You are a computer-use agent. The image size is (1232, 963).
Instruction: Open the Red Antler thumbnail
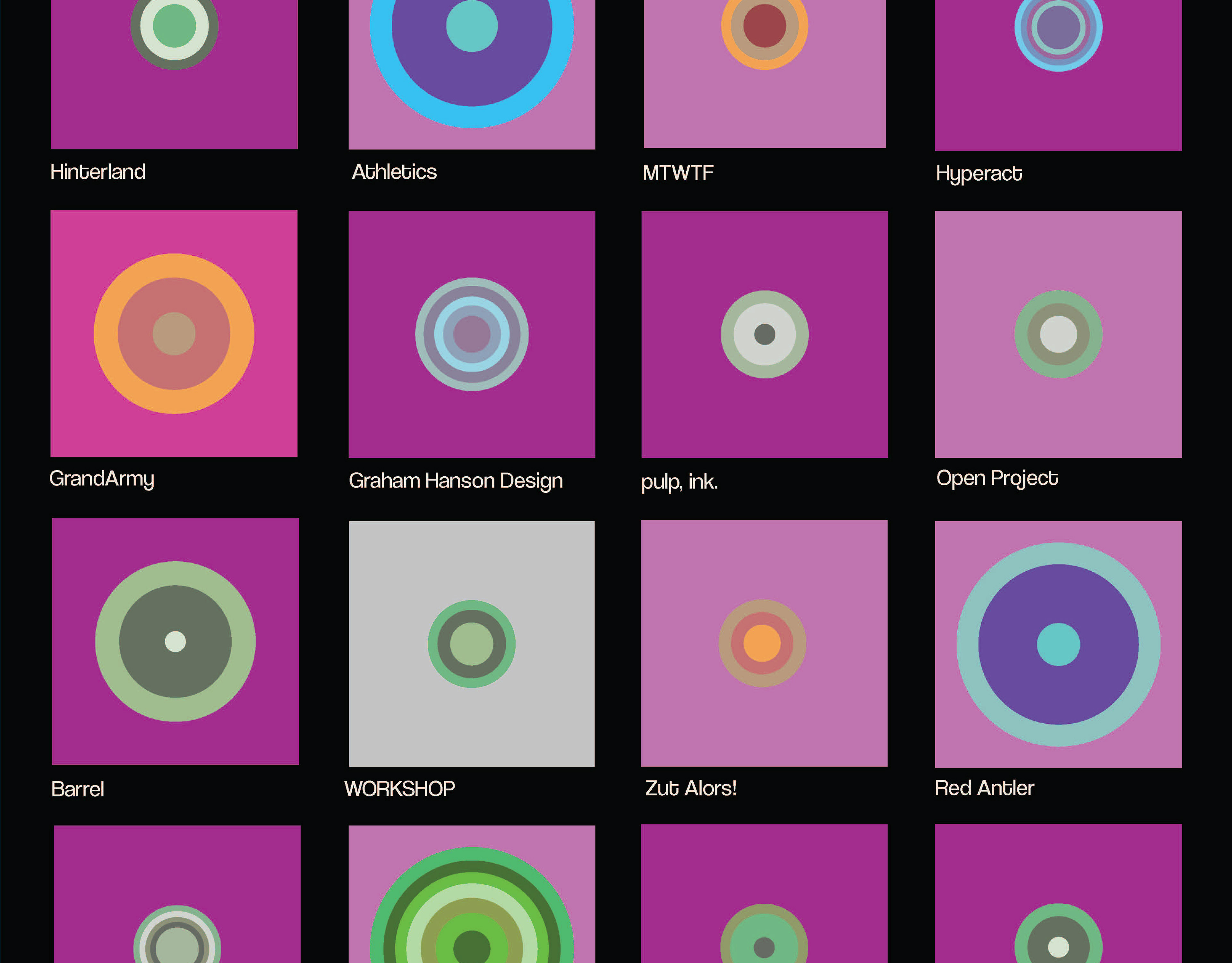[1058, 644]
